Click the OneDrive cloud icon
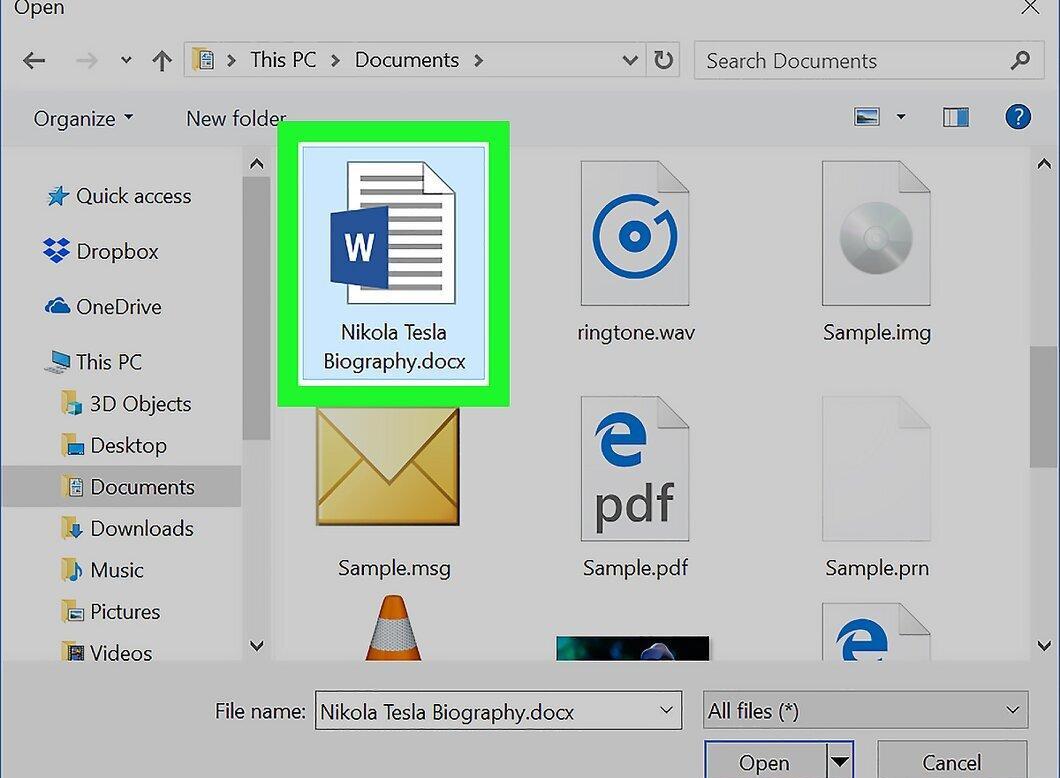The image size is (1060, 778). tap(57, 306)
